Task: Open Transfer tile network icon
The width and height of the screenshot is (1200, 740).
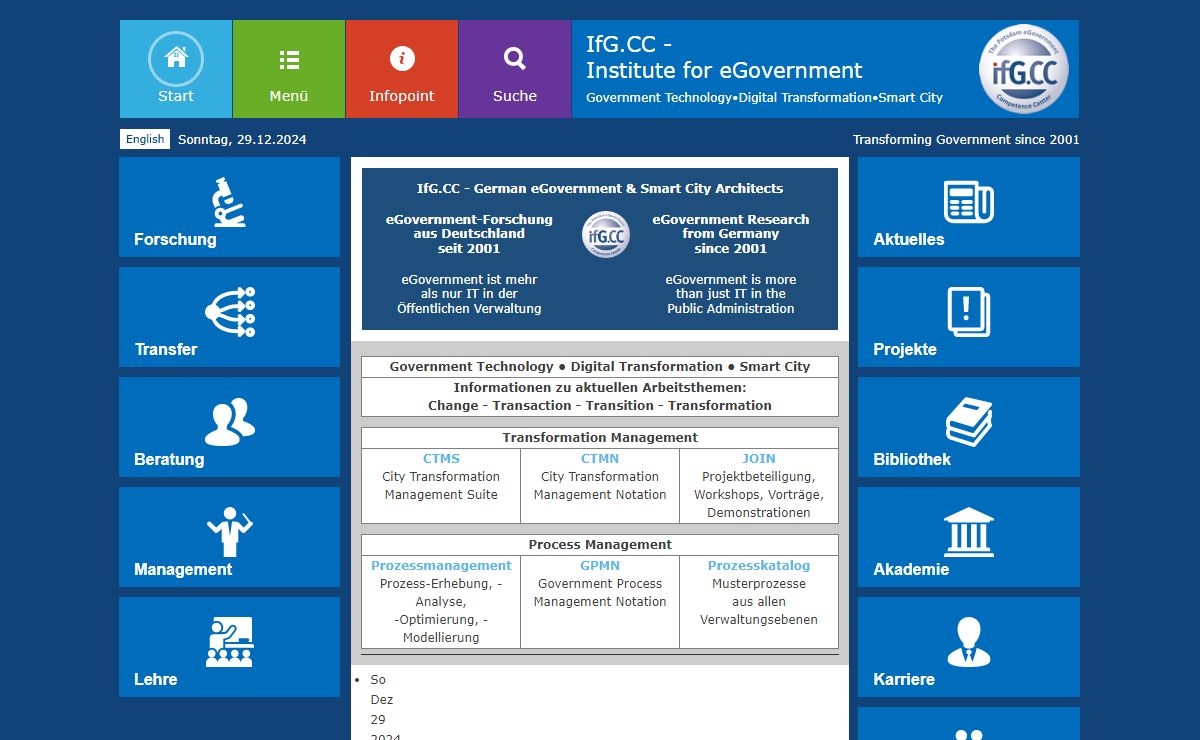Action: click(230, 311)
